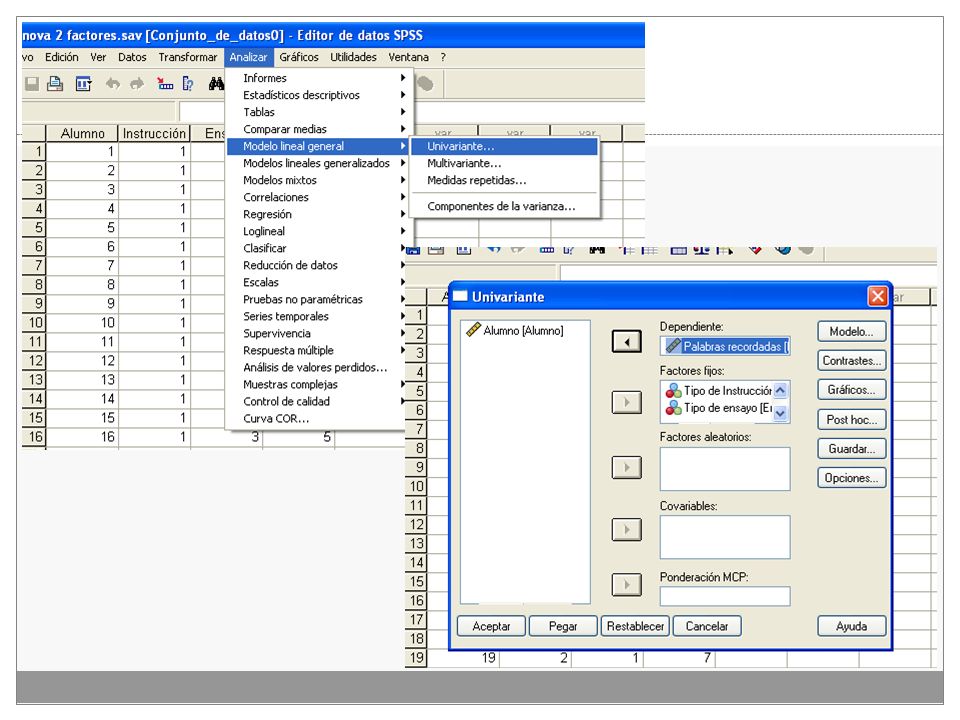Screen dimensions: 960x720
Task: Click inside the Factores aleatorios box
Action: (x=725, y=469)
